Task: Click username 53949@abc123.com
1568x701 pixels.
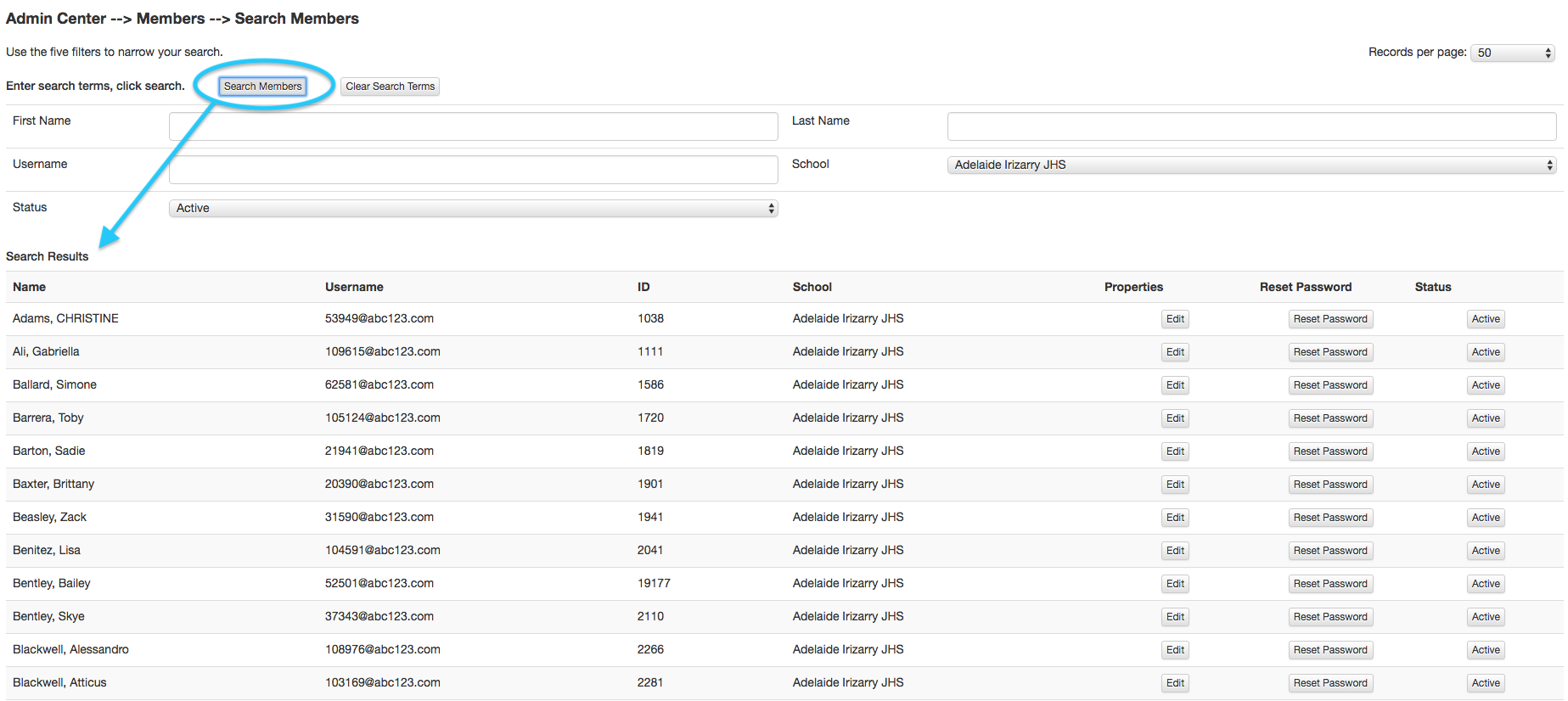Action: pos(379,318)
